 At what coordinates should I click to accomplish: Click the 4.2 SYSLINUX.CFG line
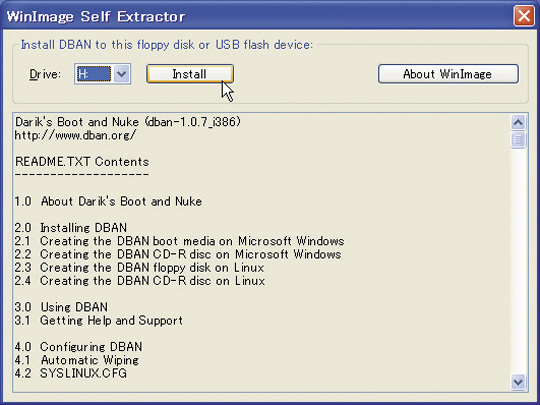click(x=71, y=373)
